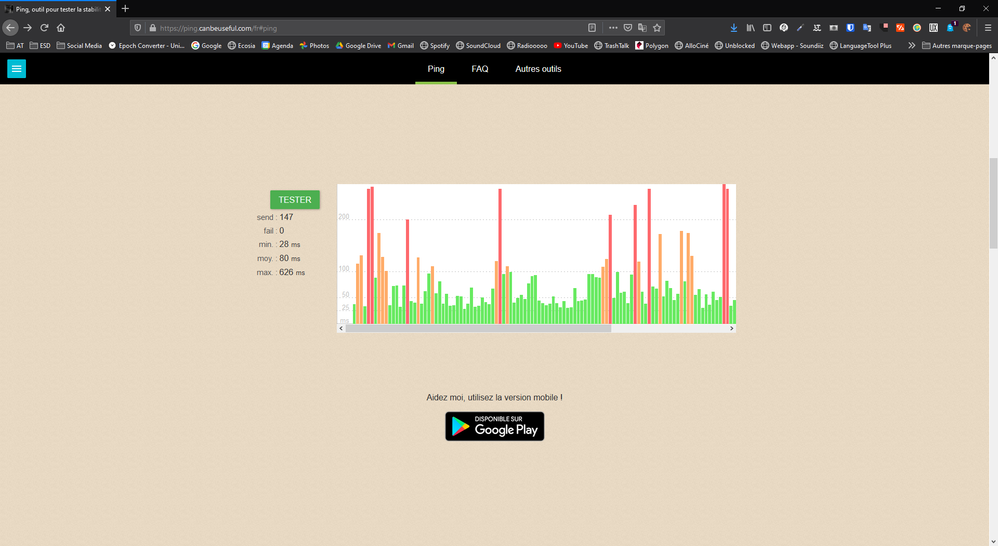Toggle reader view in the address bar
The width and height of the screenshot is (998, 546).
592,28
